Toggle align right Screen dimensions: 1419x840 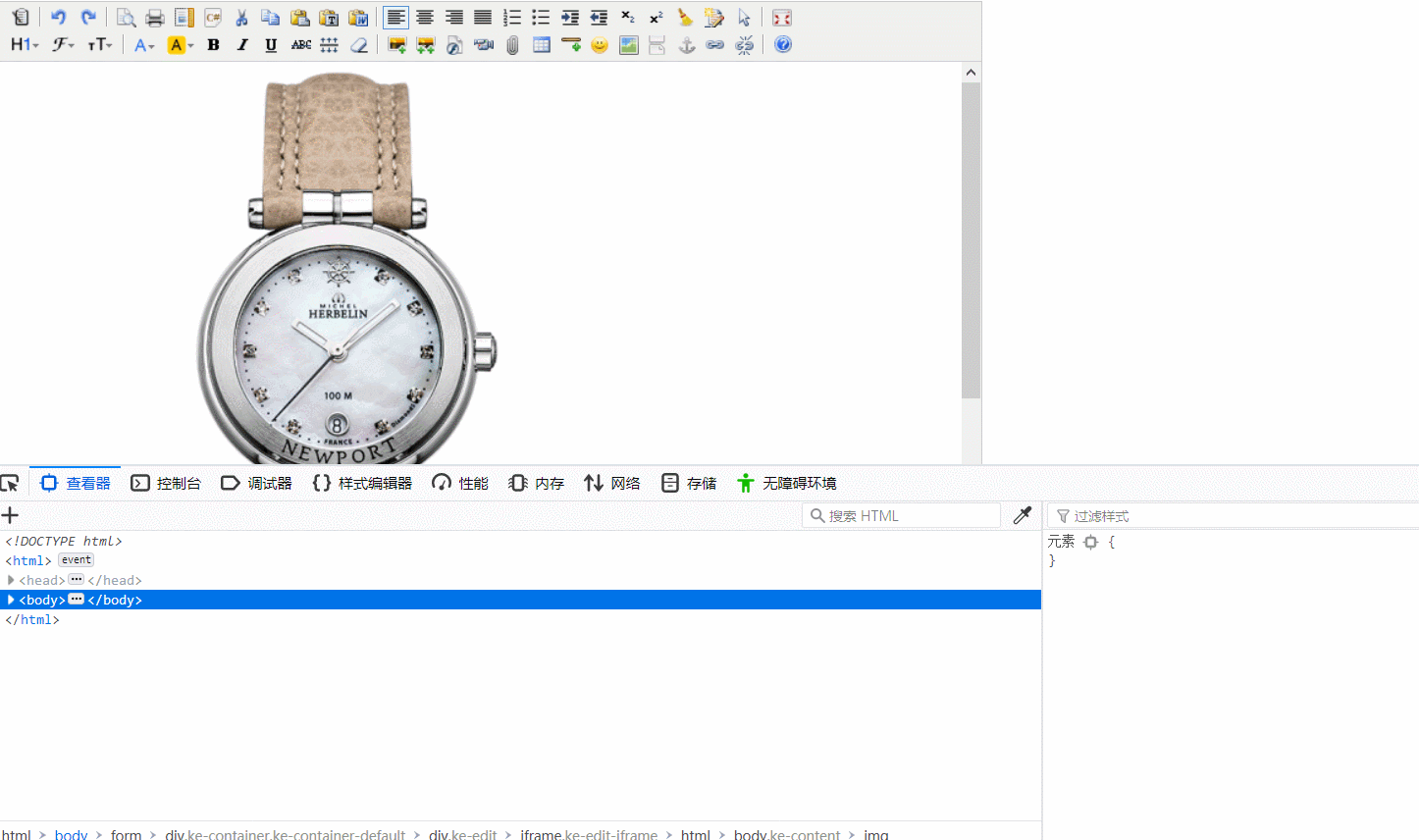click(454, 18)
